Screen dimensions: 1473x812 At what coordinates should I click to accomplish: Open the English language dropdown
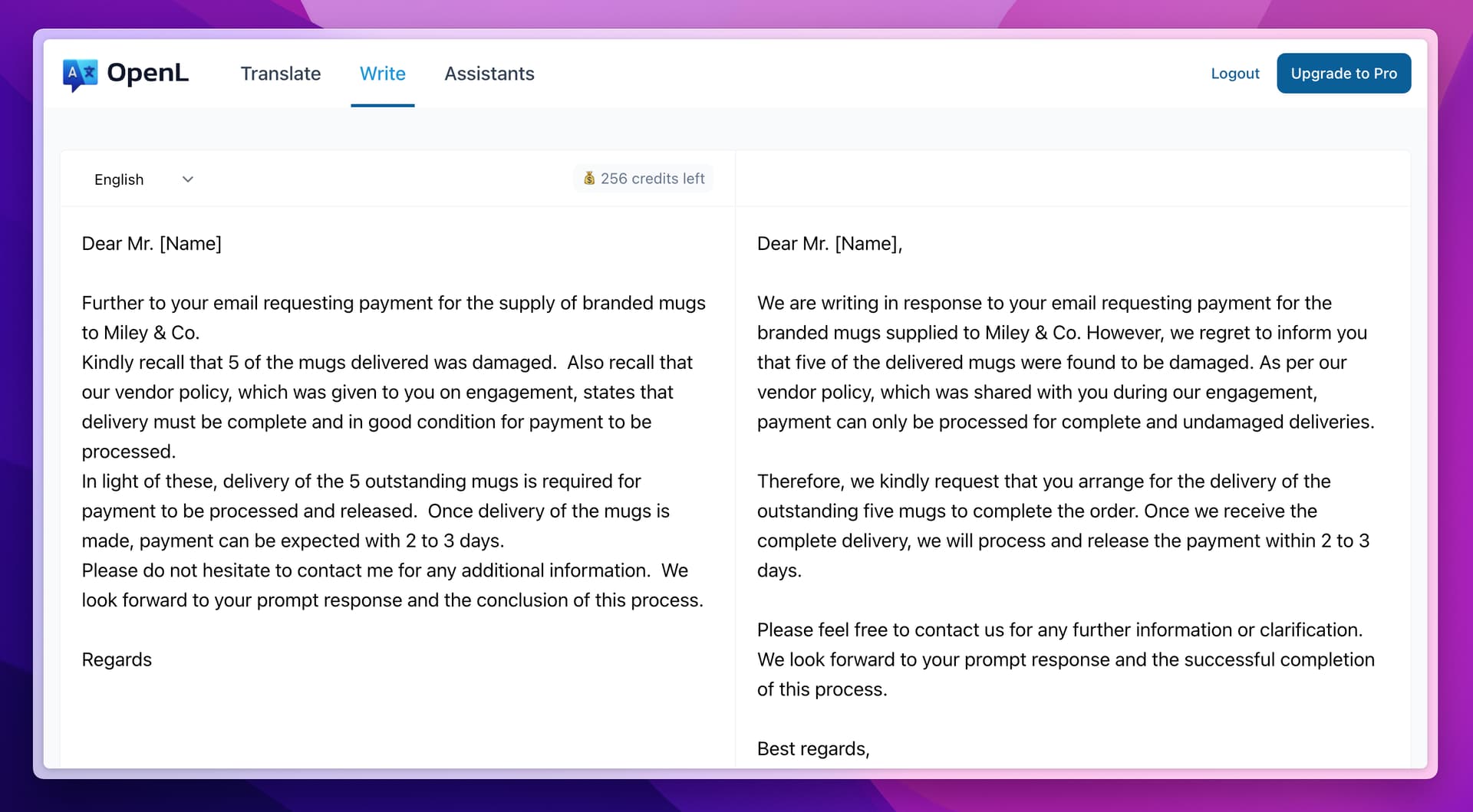[x=119, y=179]
